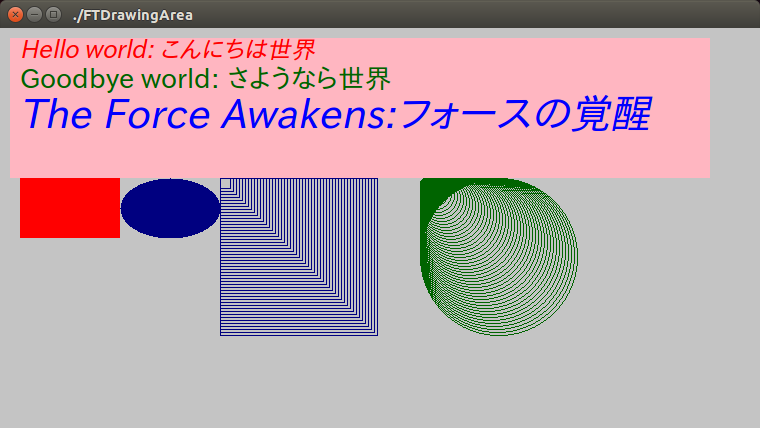
Task: Click the green 'Goodbye world' text line
Action: 206,79
